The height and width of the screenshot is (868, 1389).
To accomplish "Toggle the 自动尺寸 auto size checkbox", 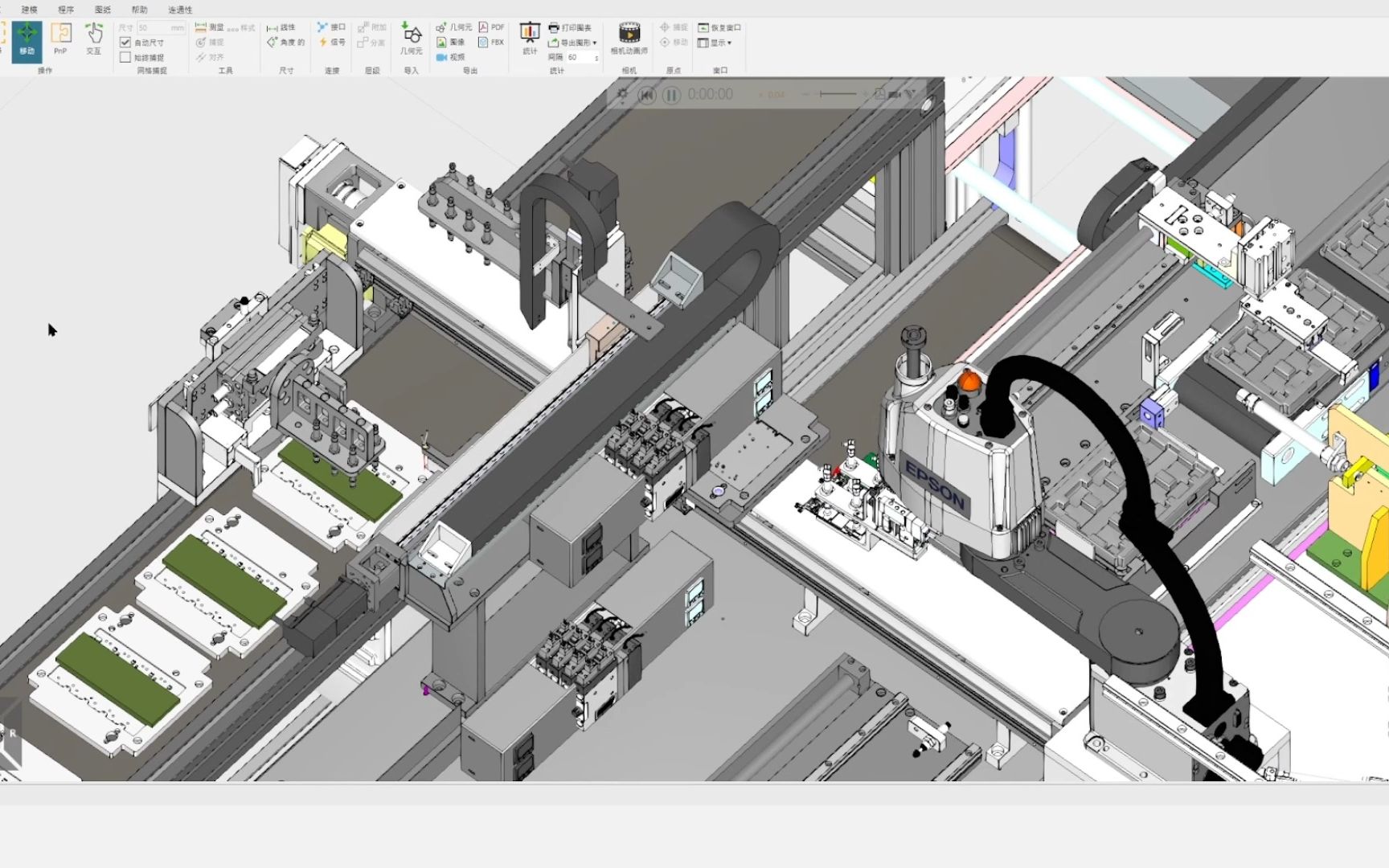I will 125,43.
